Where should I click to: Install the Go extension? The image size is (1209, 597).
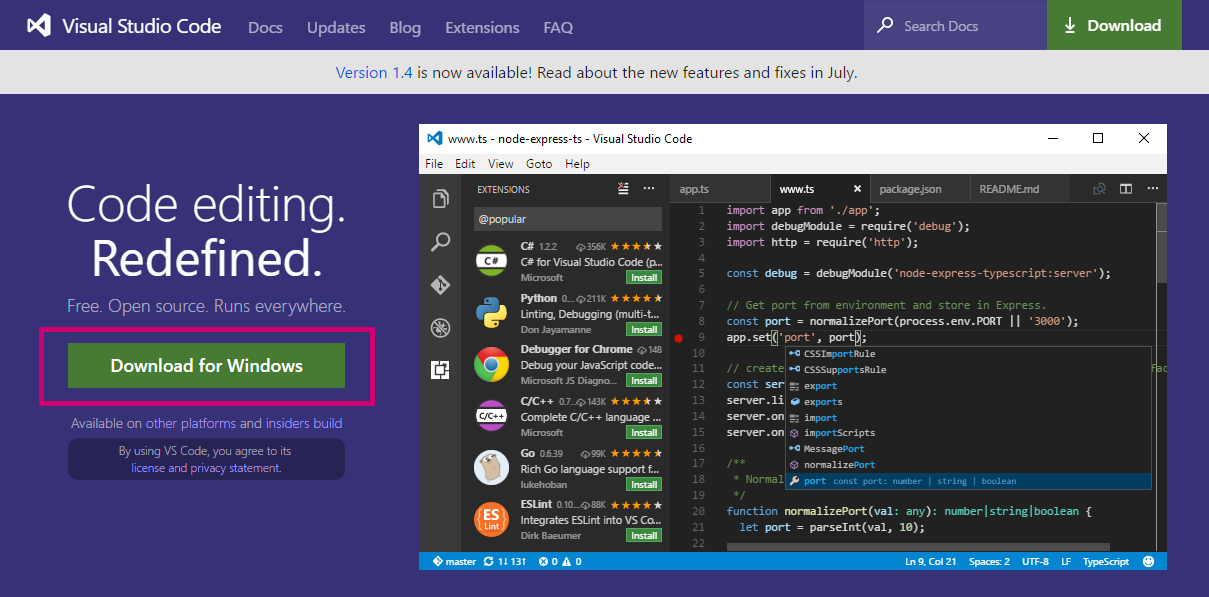tap(643, 484)
